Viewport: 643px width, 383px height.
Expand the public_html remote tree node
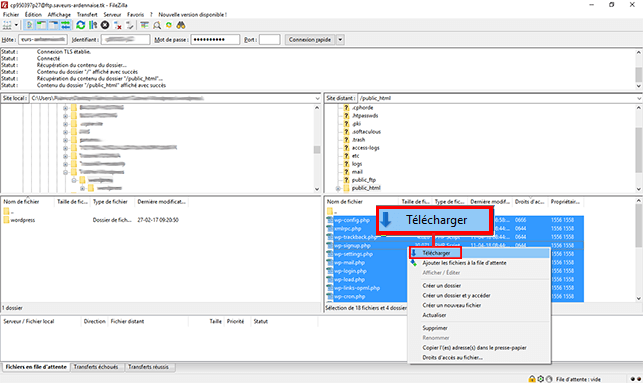pos(338,189)
